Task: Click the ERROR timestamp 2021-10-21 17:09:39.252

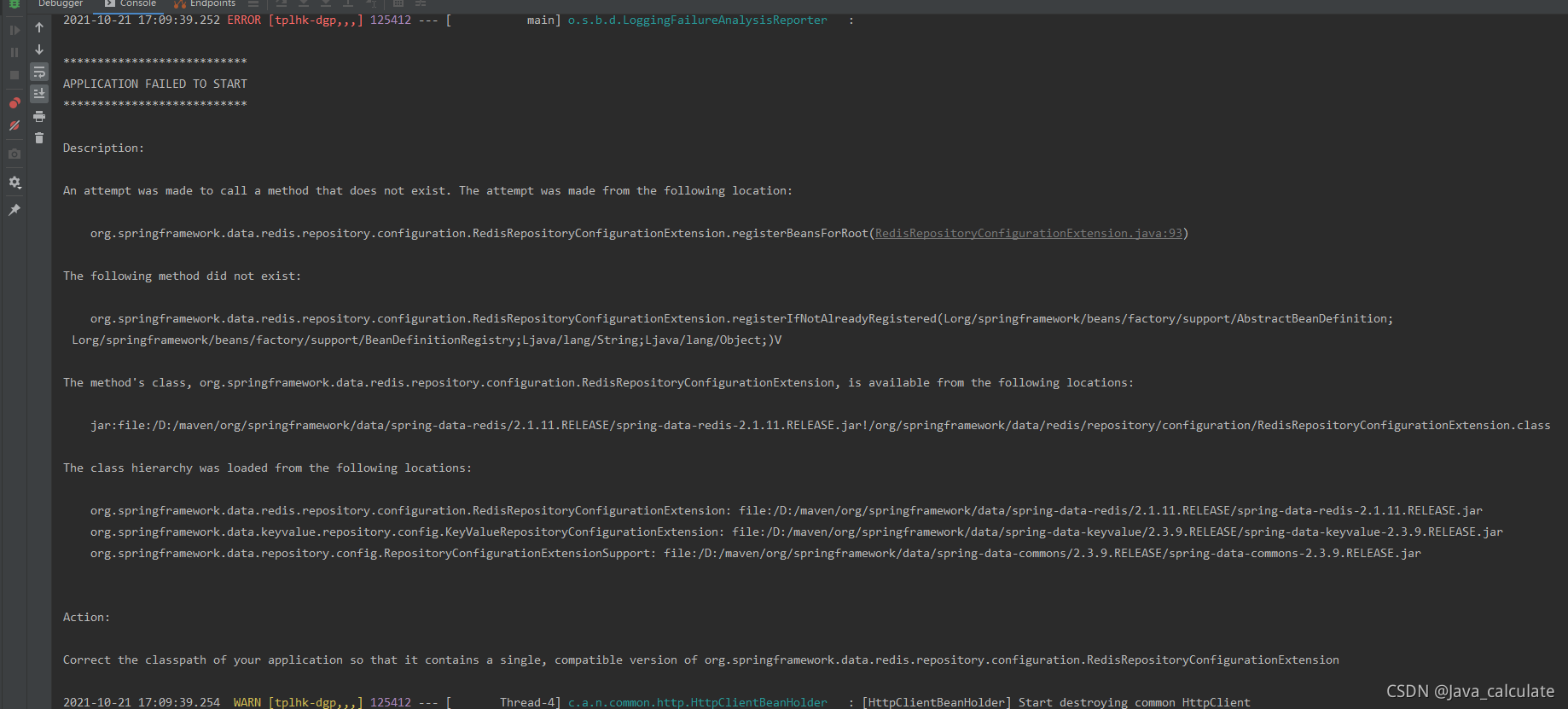Action: (141, 20)
